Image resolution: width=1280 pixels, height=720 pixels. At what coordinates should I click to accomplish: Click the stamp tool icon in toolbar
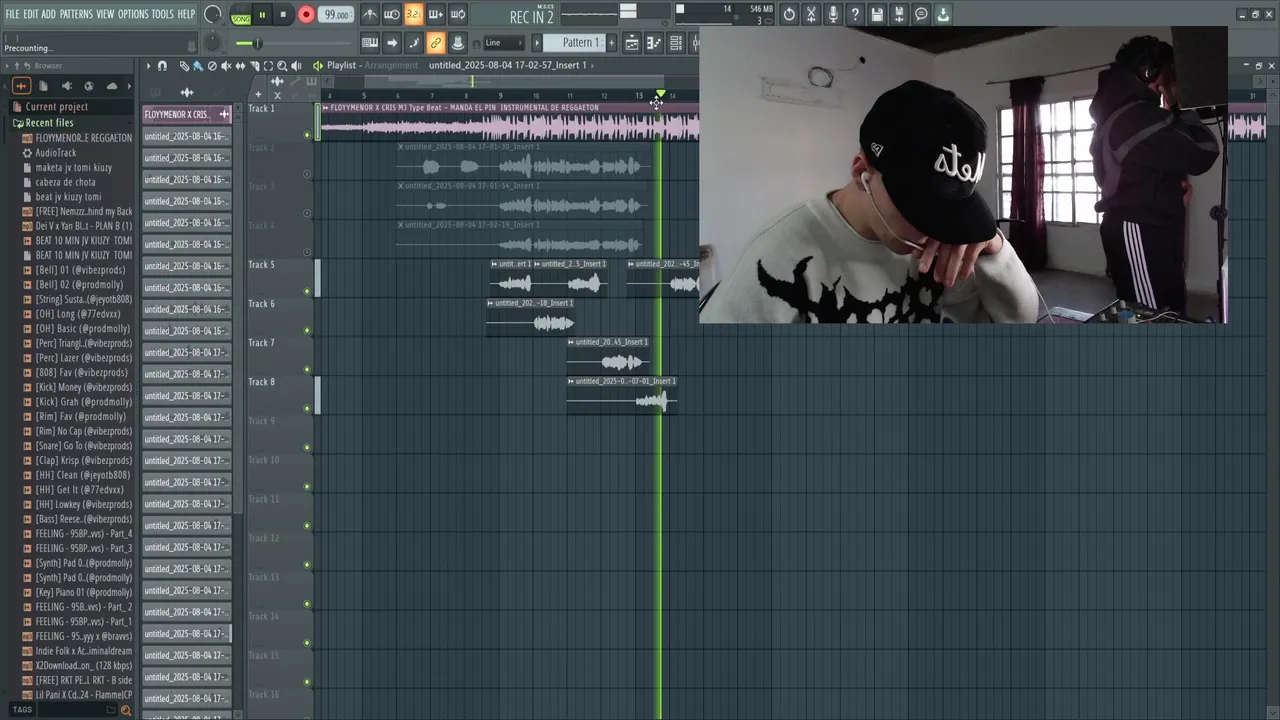point(458,42)
